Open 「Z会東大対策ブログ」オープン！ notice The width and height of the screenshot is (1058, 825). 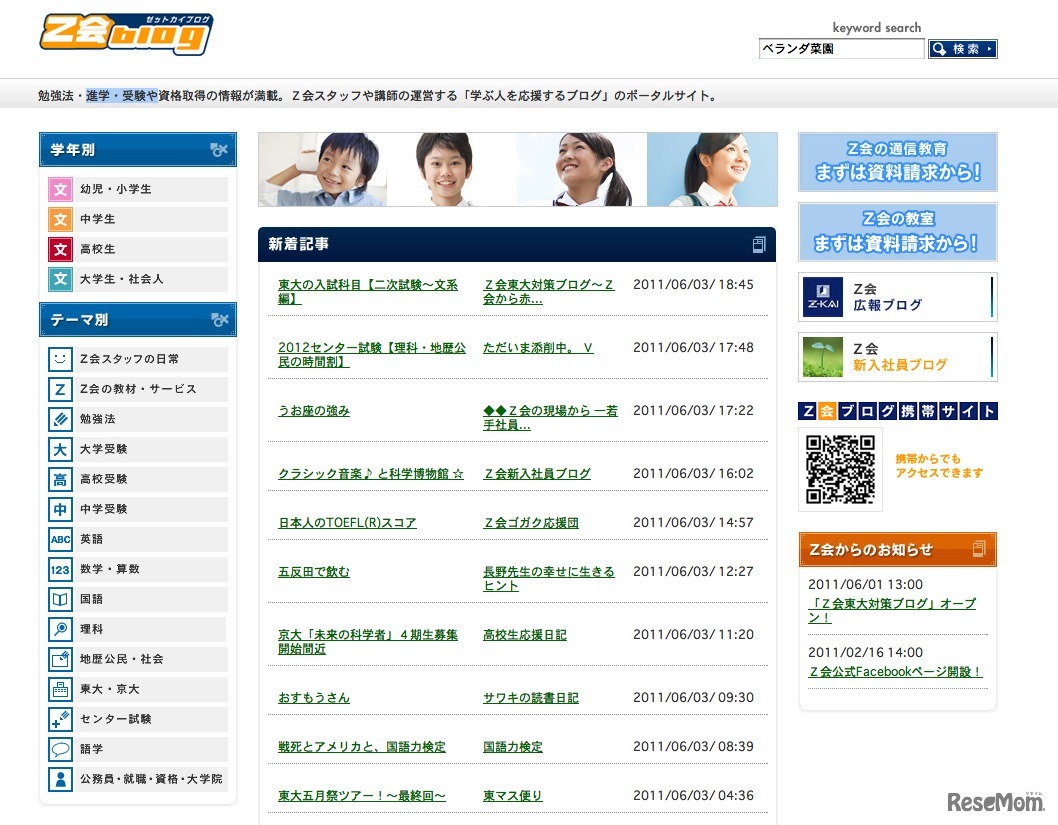click(892, 610)
